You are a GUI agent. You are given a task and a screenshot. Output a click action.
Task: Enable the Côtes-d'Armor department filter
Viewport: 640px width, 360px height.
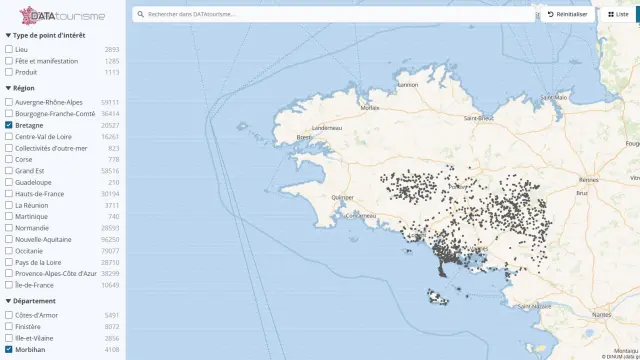[9, 315]
